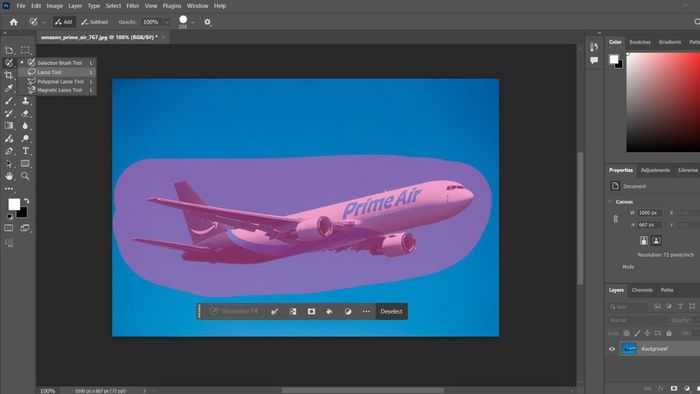Viewport: 700px width, 394px height.
Task: Click fill selection icon in contextual bar
Action: tap(329, 311)
